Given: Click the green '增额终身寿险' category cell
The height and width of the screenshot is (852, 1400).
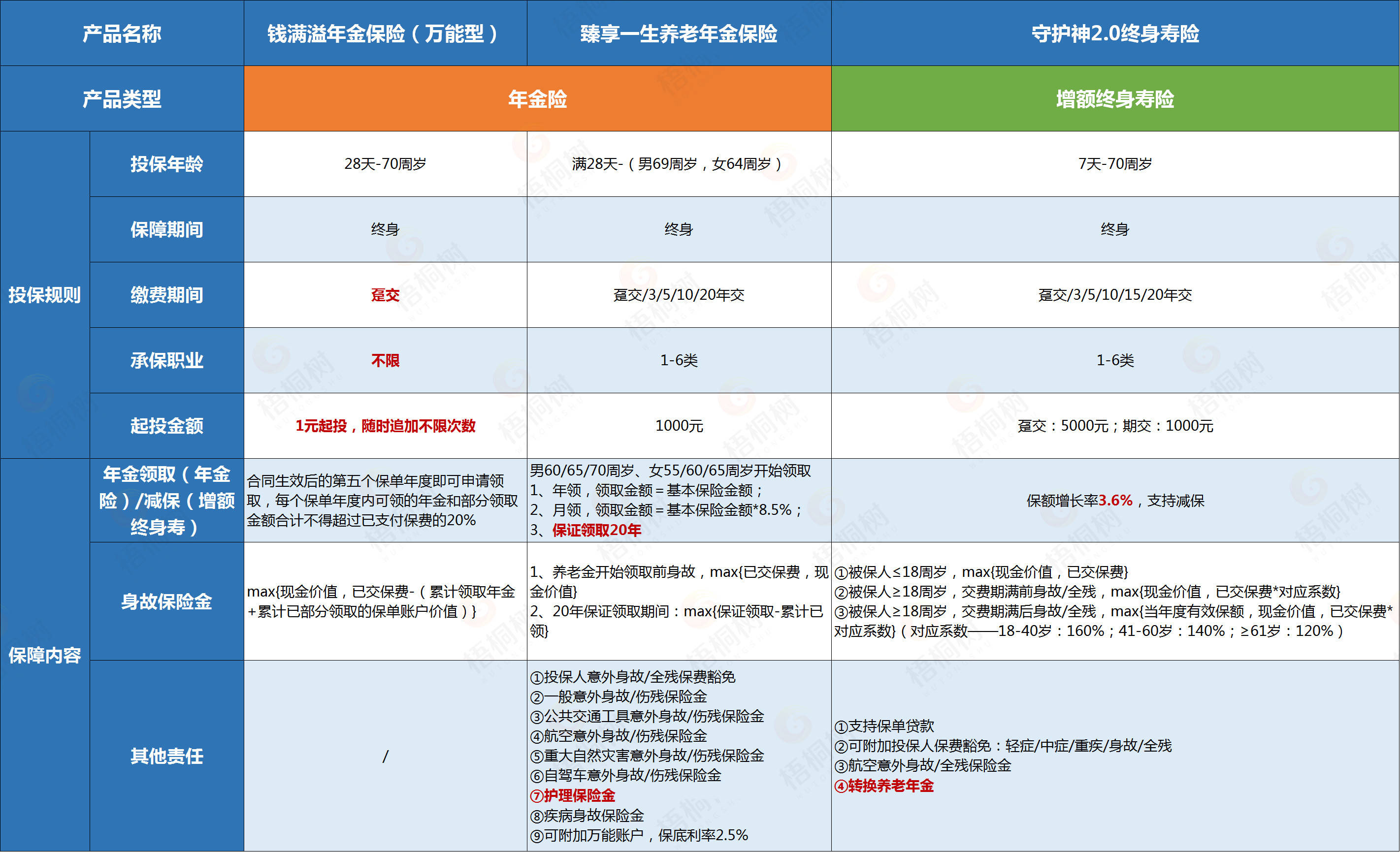Looking at the screenshot, I should pos(1115,99).
